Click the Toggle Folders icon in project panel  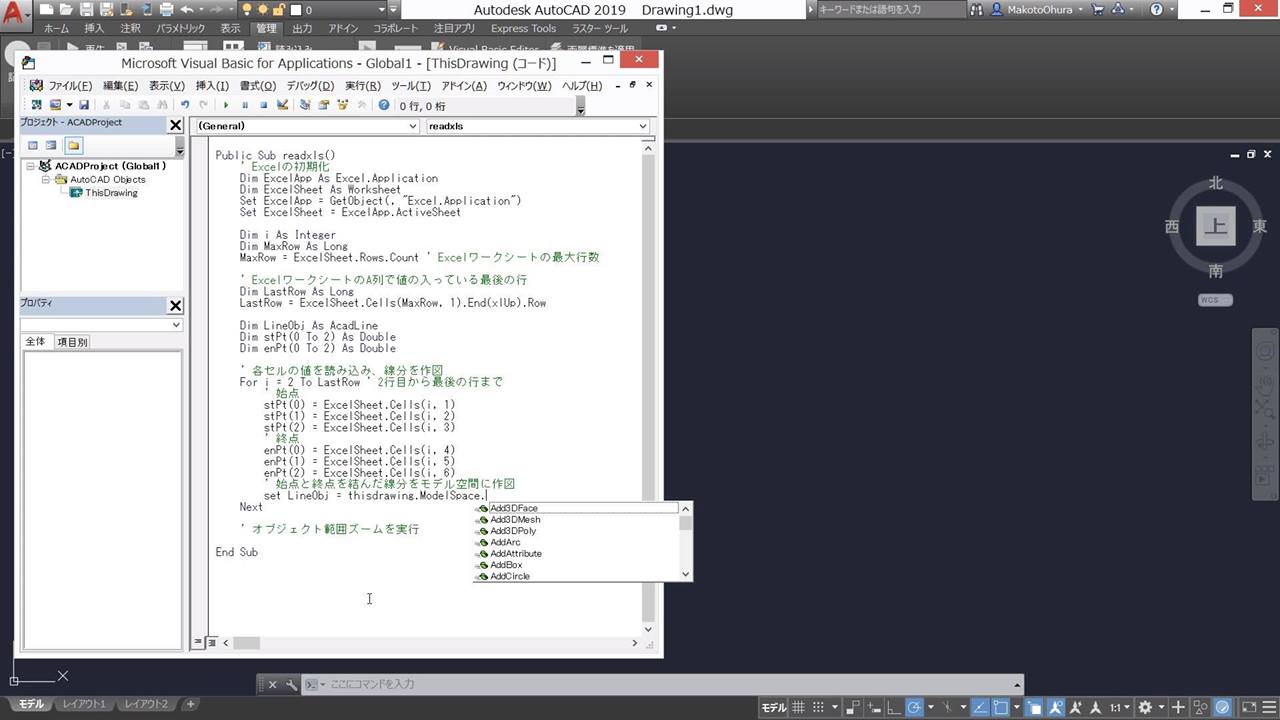pyautogui.click(x=74, y=146)
